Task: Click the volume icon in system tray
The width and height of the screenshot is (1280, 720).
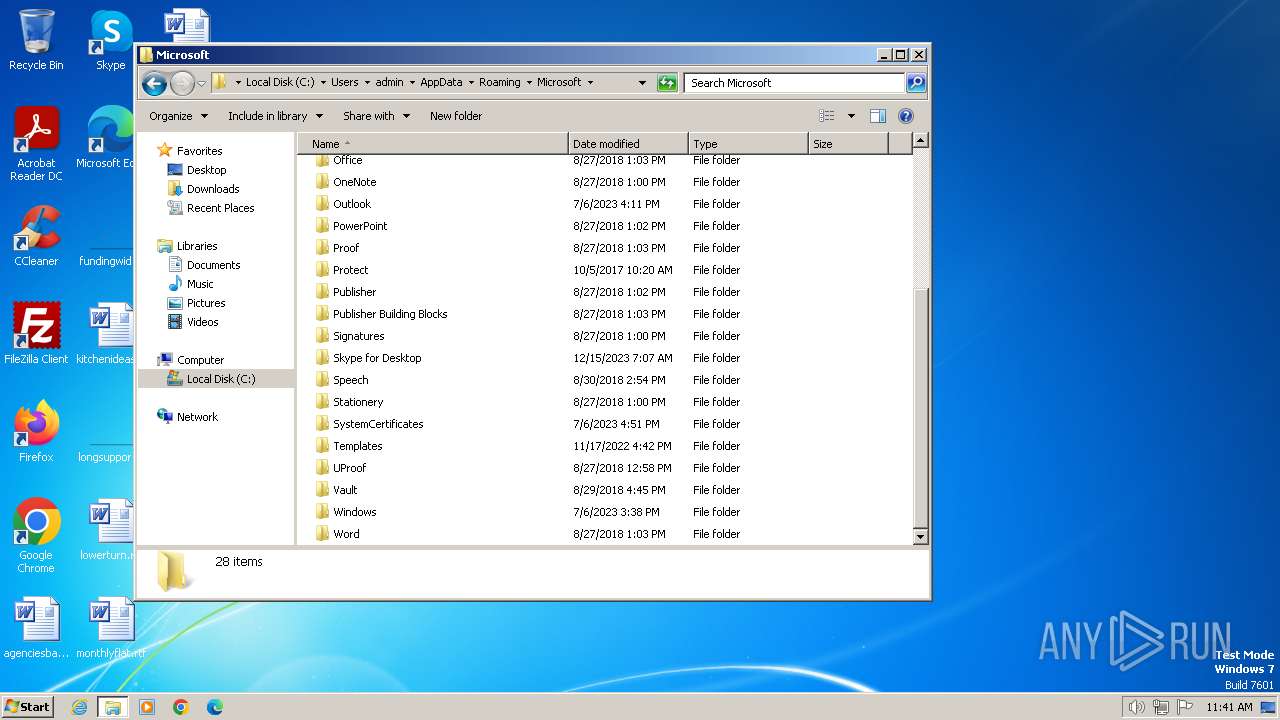Action: coord(1136,707)
